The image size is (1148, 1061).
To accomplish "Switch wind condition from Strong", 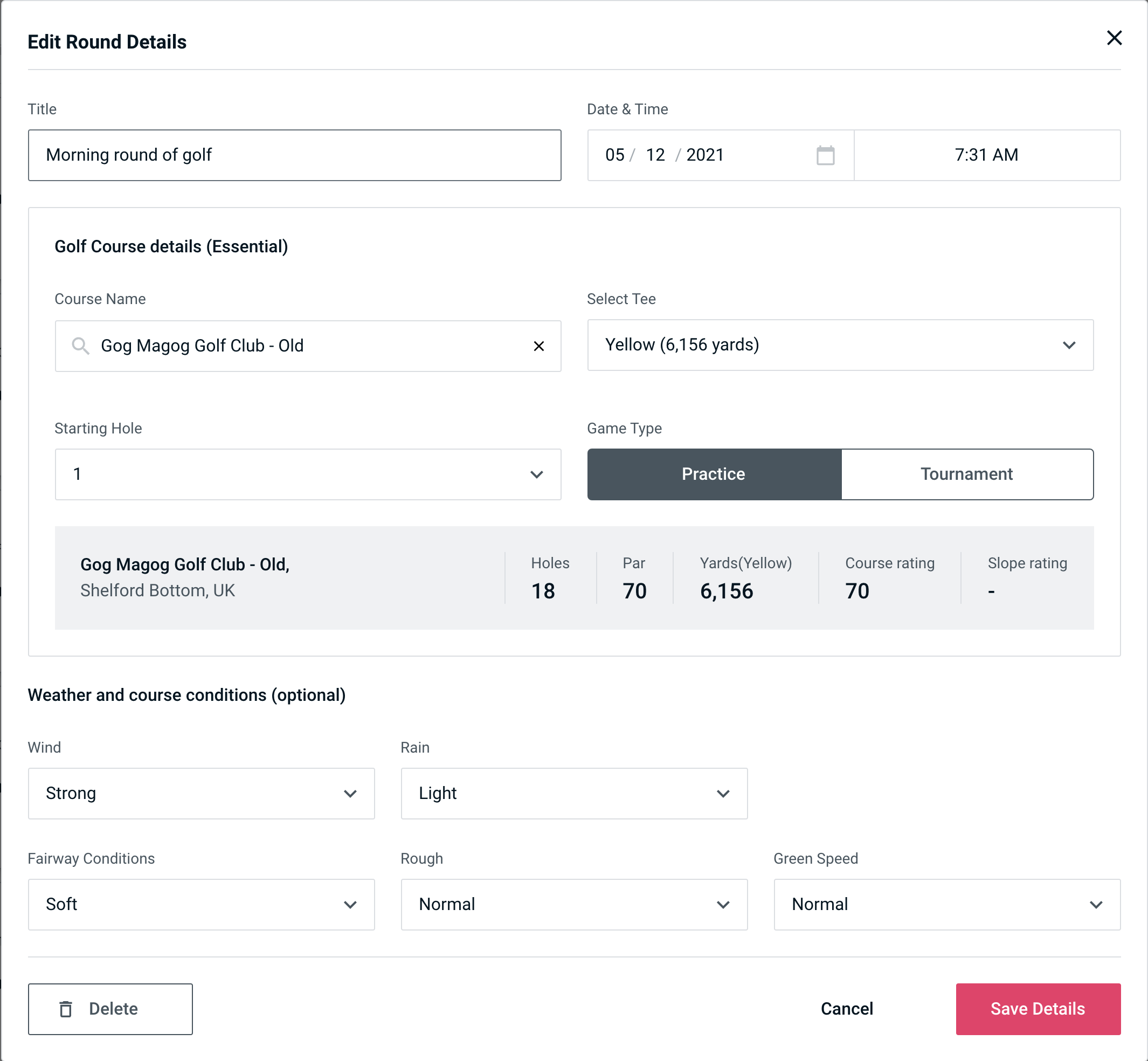I will pyautogui.click(x=200, y=793).
